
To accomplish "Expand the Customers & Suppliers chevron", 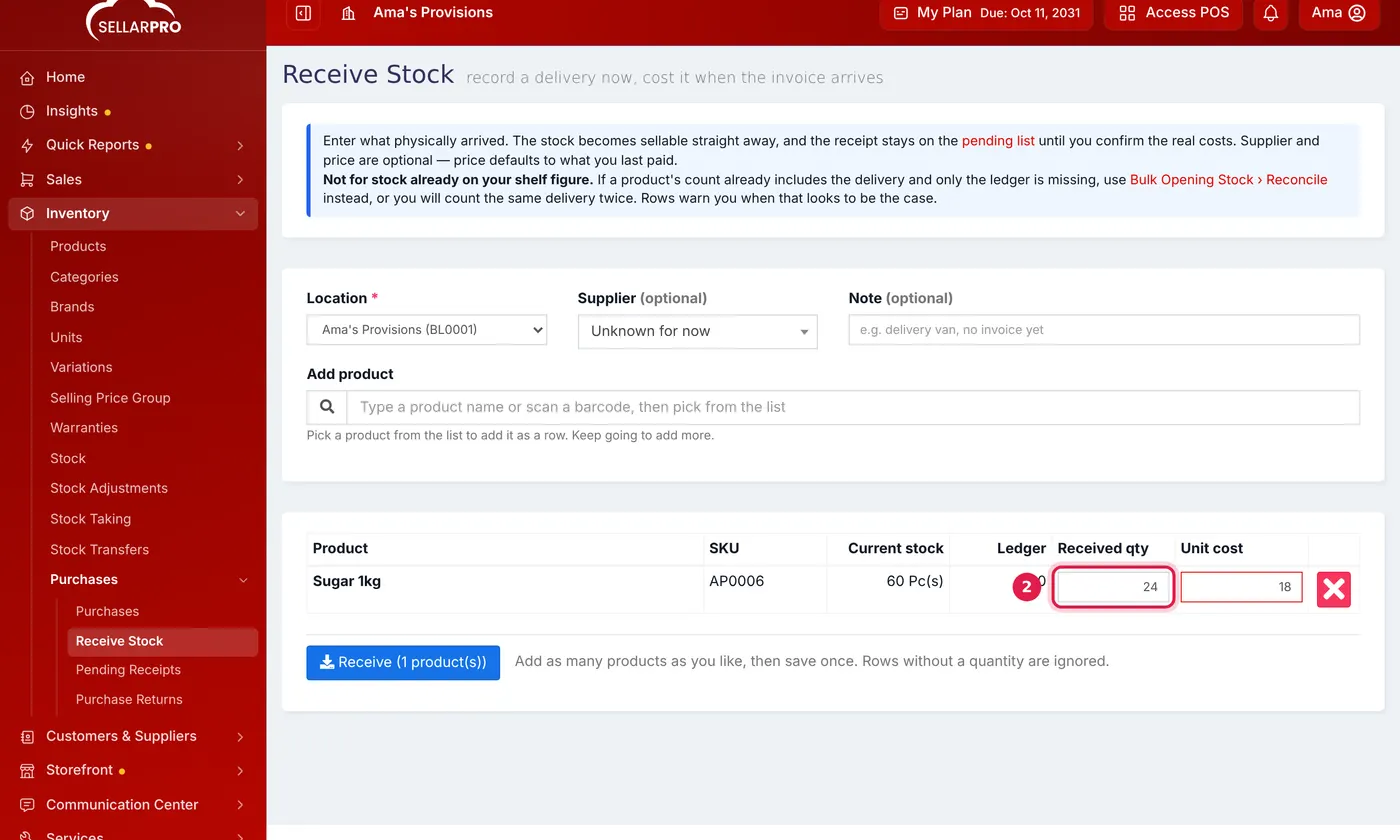I will point(240,736).
